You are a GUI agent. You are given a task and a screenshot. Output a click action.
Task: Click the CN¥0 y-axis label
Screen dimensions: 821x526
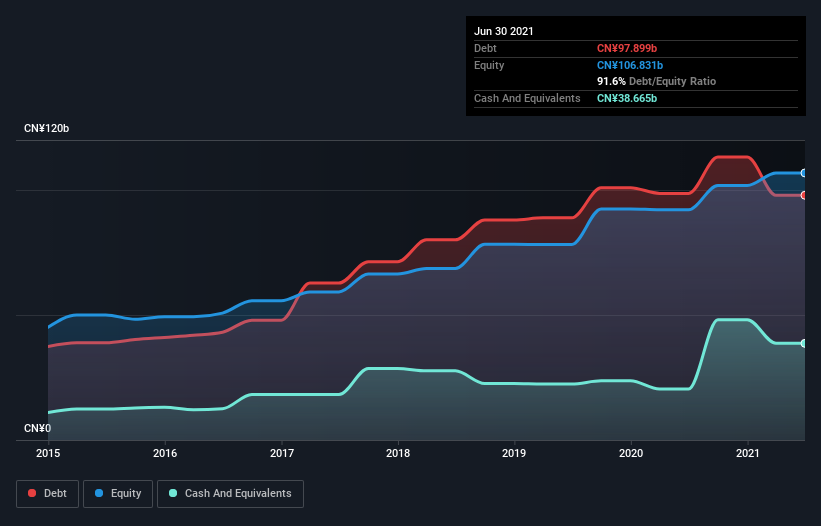(38, 428)
